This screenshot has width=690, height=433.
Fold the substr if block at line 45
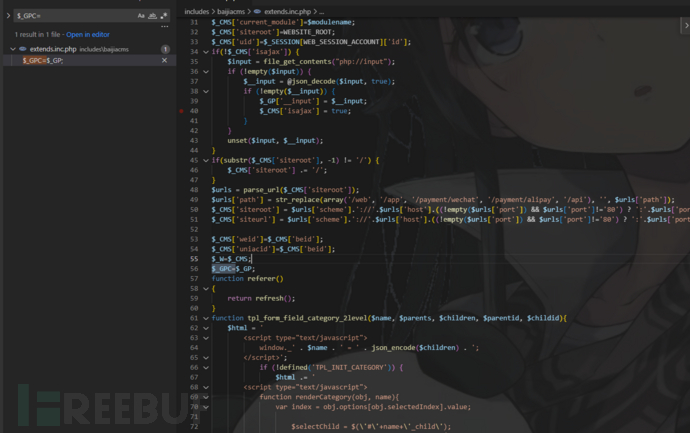tap(206, 161)
